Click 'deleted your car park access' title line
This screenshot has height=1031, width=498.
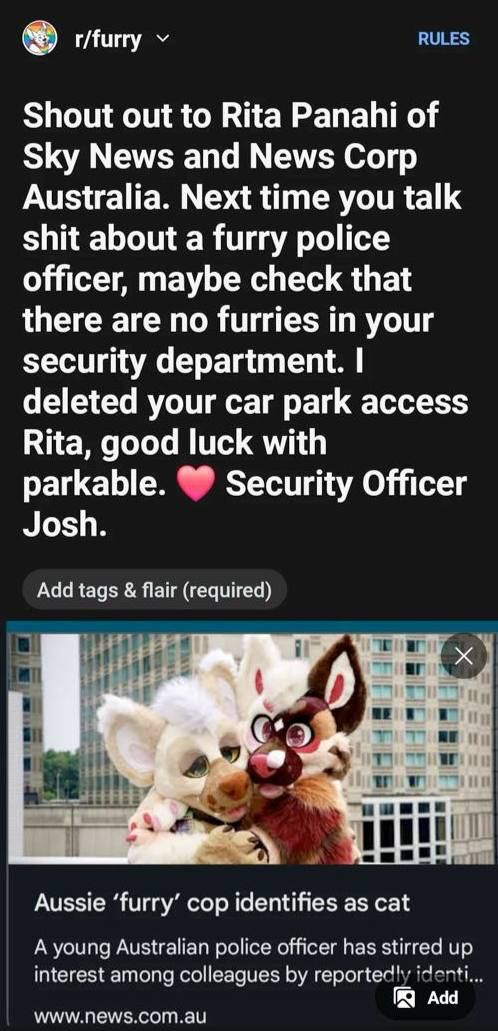click(x=245, y=401)
